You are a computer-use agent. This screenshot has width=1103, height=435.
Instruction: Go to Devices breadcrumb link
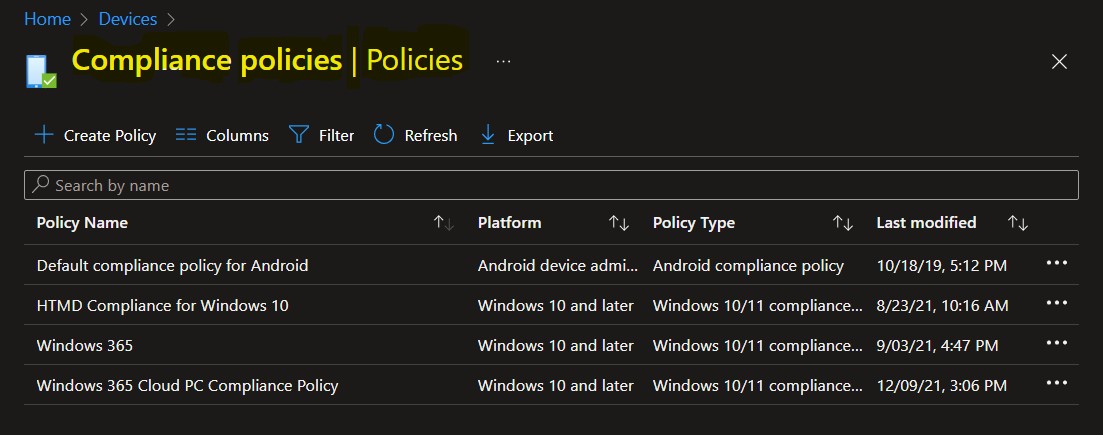(x=127, y=19)
